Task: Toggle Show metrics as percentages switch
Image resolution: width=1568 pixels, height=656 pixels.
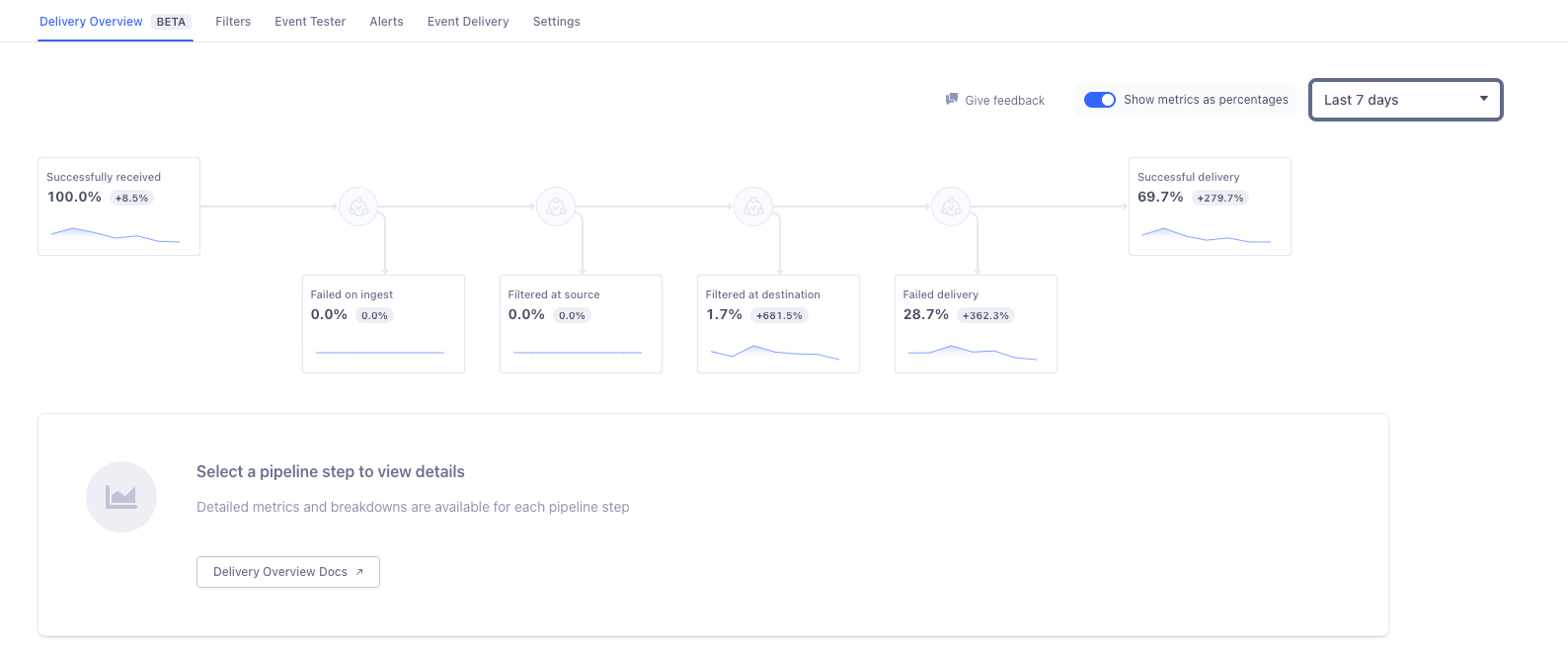Action: click(1099, 100)
